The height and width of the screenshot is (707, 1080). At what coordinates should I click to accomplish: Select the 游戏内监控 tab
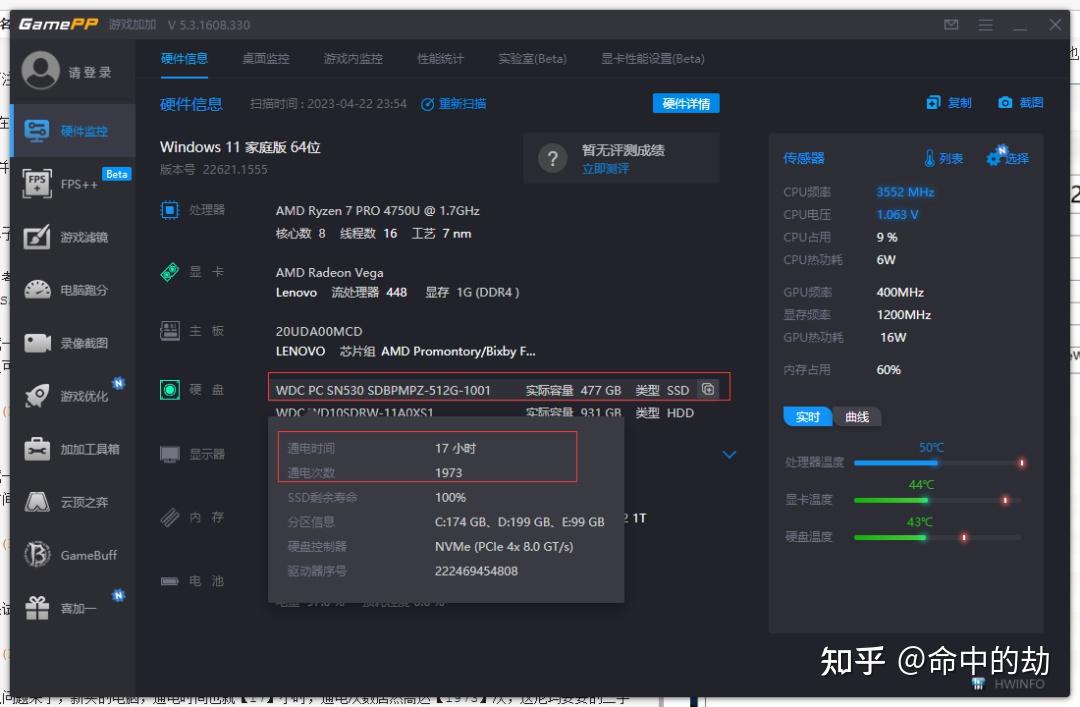[353, 59]
